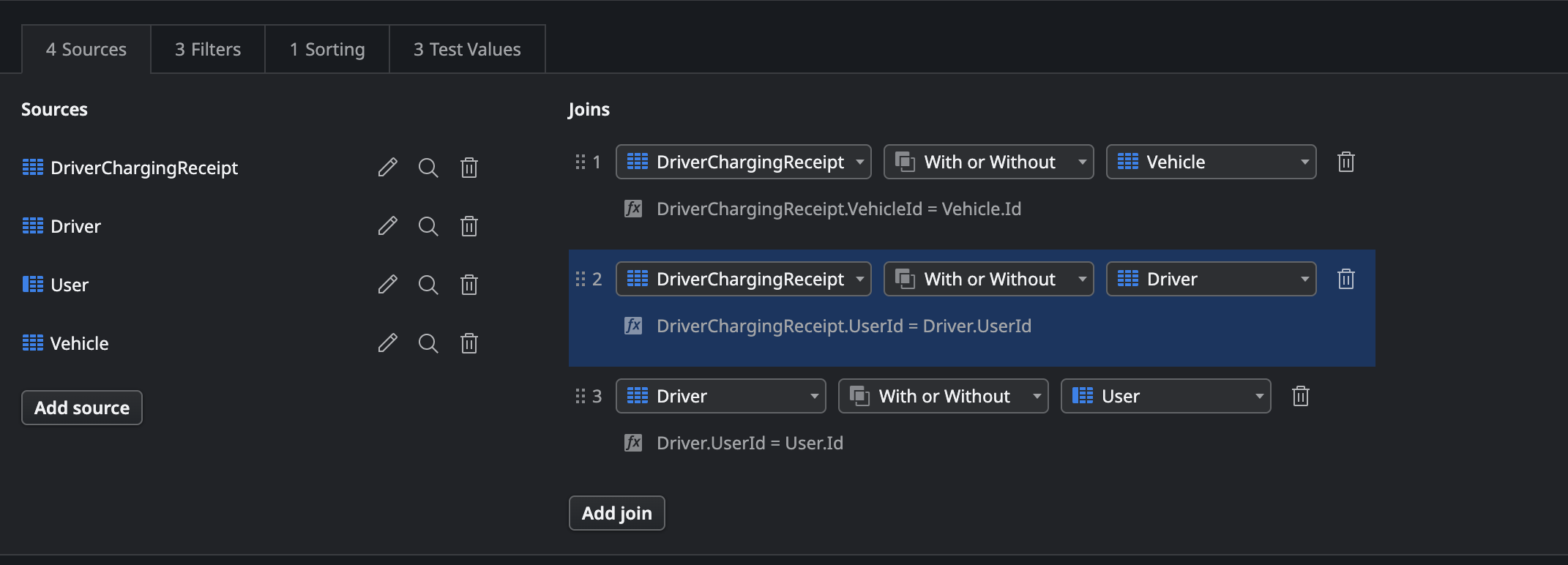Viewport: 1568px width, 565px height.
Task: Edit the DriverChargingReceipt source
Action: pyautogui.click(x=387, y=168)
